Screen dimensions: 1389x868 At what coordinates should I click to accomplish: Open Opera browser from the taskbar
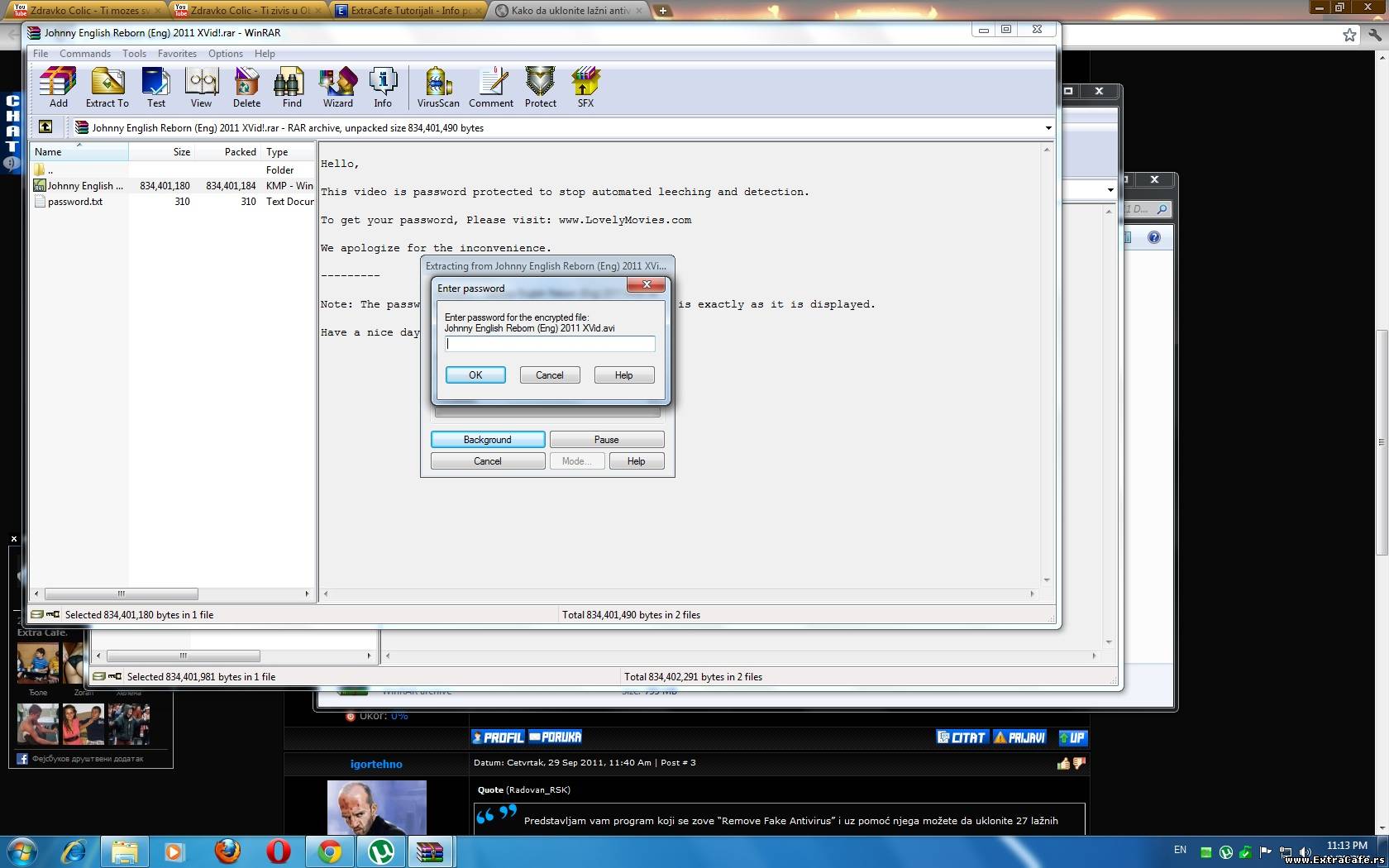[x=279, y=851]
